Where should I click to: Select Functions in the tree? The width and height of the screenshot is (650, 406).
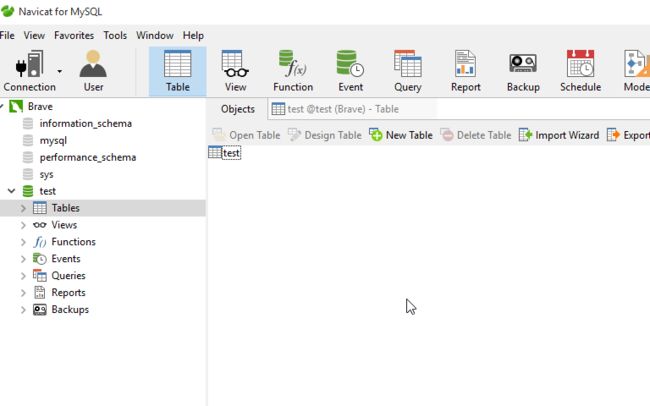[x=73, y=242]
